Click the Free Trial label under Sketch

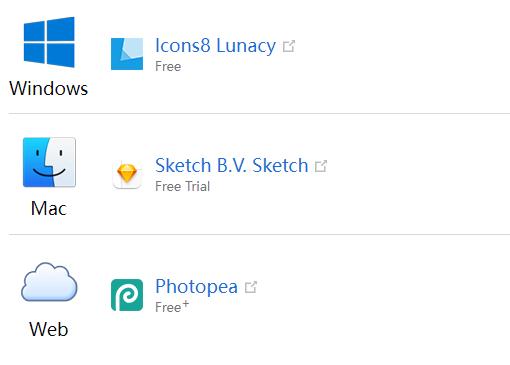(183, 186)
